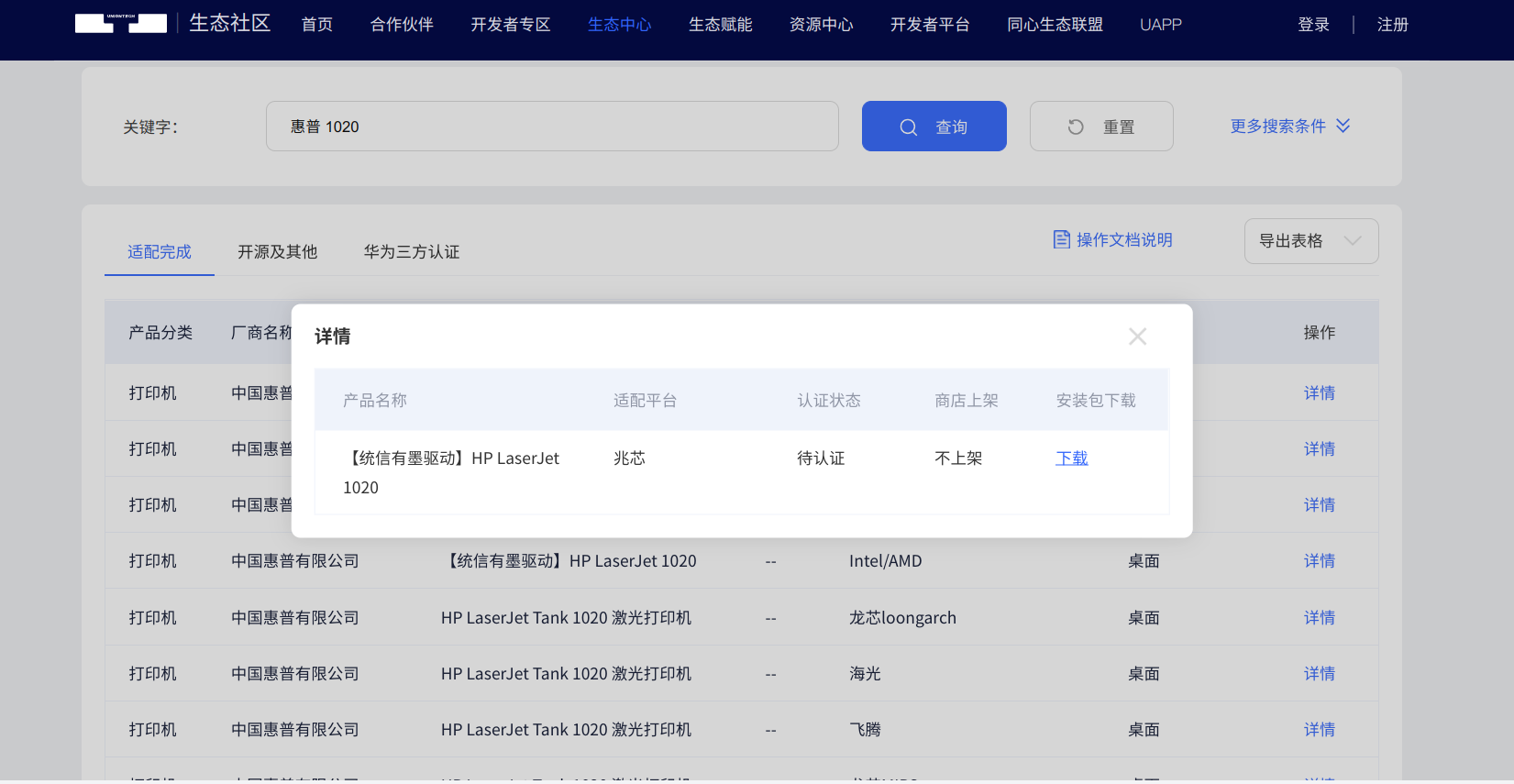Open UAPP navigation item
The image size is (1514, 784).
(x=1161, y=25)
